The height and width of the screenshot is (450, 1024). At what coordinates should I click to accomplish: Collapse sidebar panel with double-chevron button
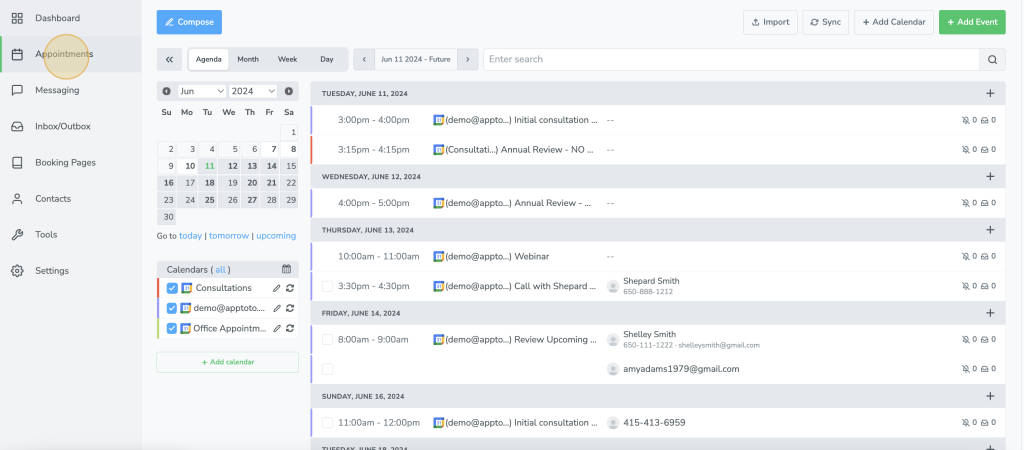[x=169, y=59]
